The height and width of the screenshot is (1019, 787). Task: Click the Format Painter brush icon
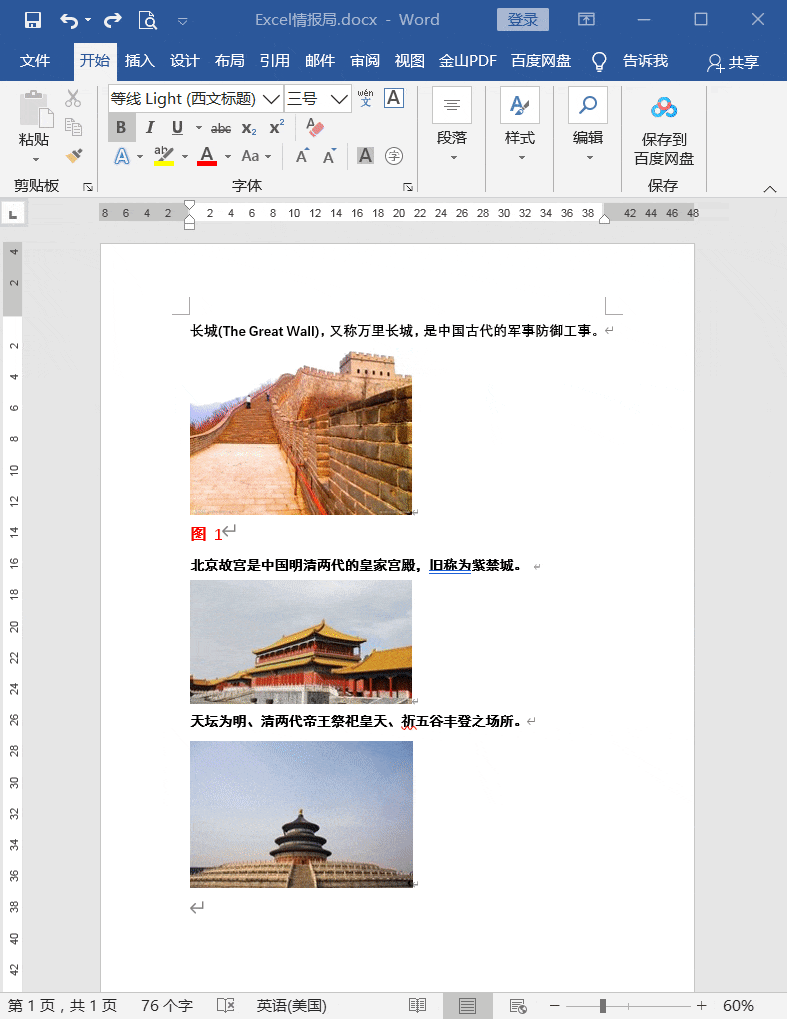73,156
